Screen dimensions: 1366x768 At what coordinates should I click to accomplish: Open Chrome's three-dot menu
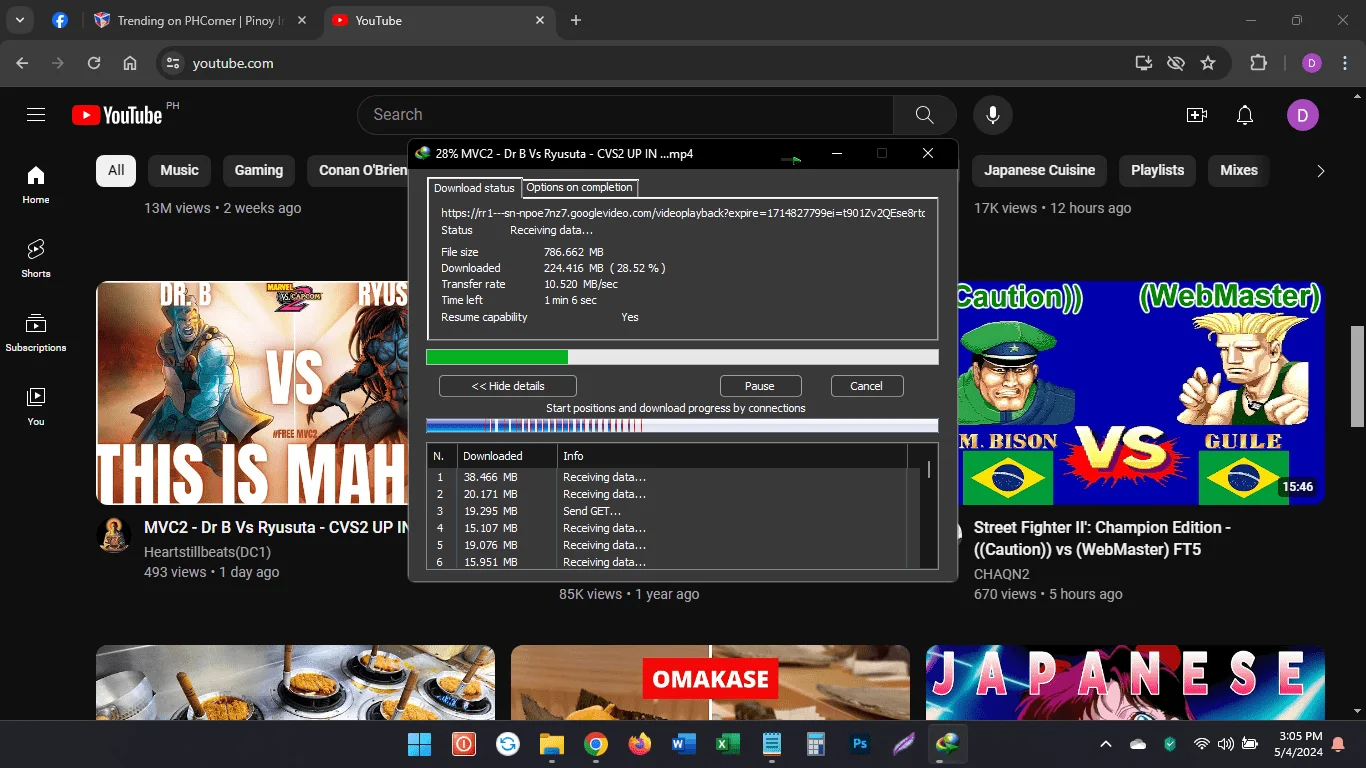pos(1344,63)
